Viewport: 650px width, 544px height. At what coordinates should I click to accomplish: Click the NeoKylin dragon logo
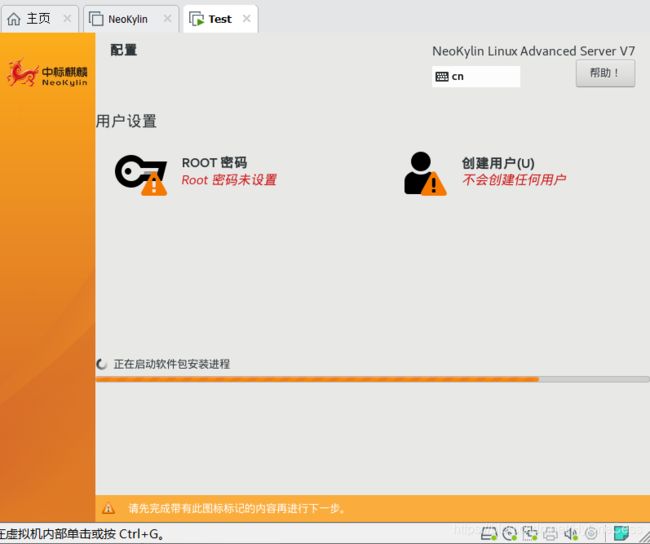23,73
